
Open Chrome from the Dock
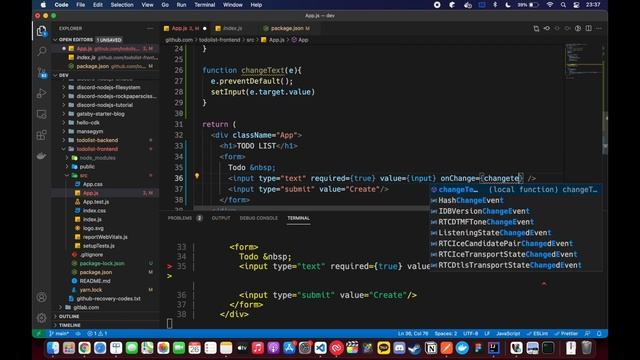point(84,348)
